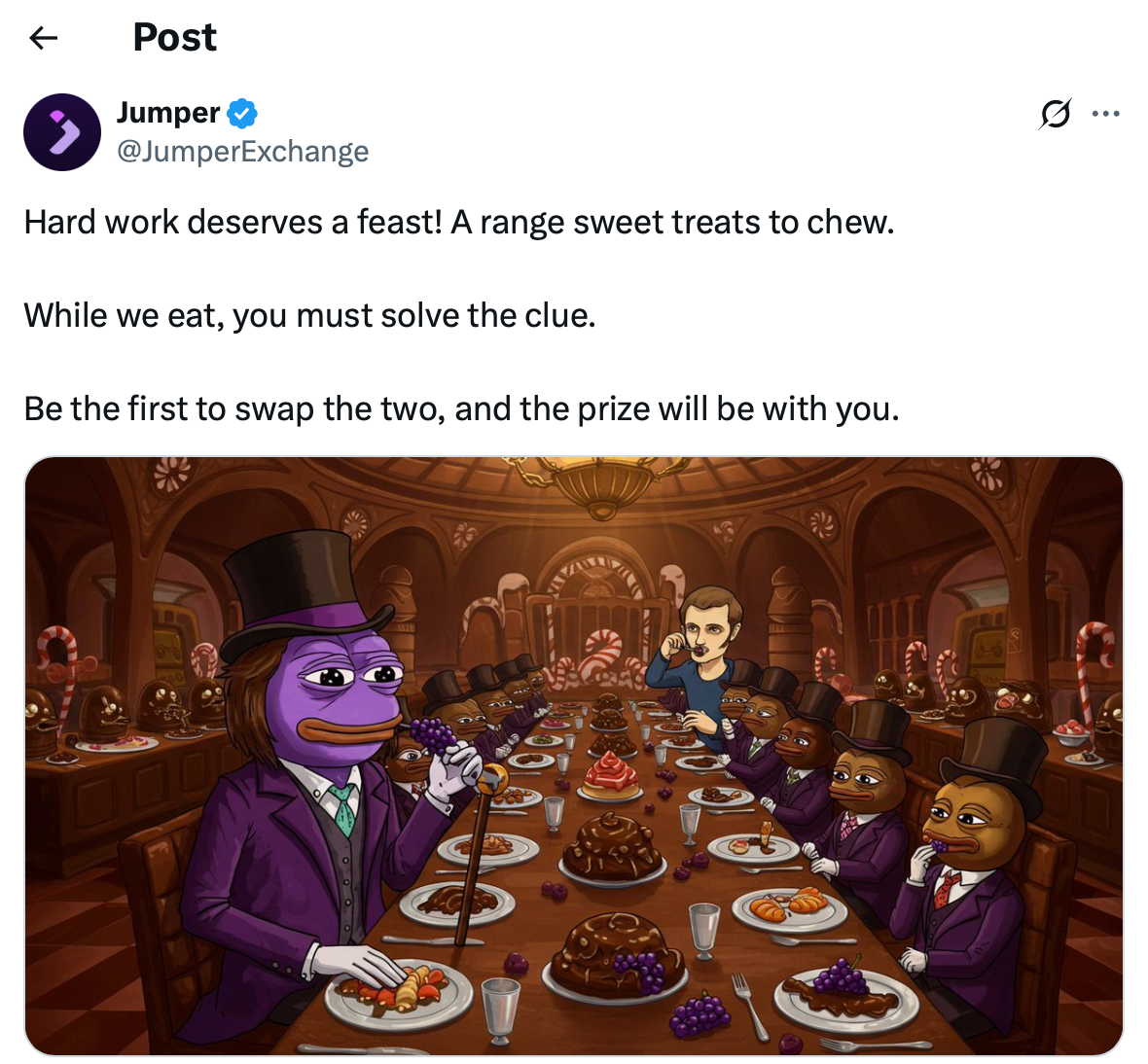Click the green tie on the purple frog
1148x1064 pixels.
(342, 809)
